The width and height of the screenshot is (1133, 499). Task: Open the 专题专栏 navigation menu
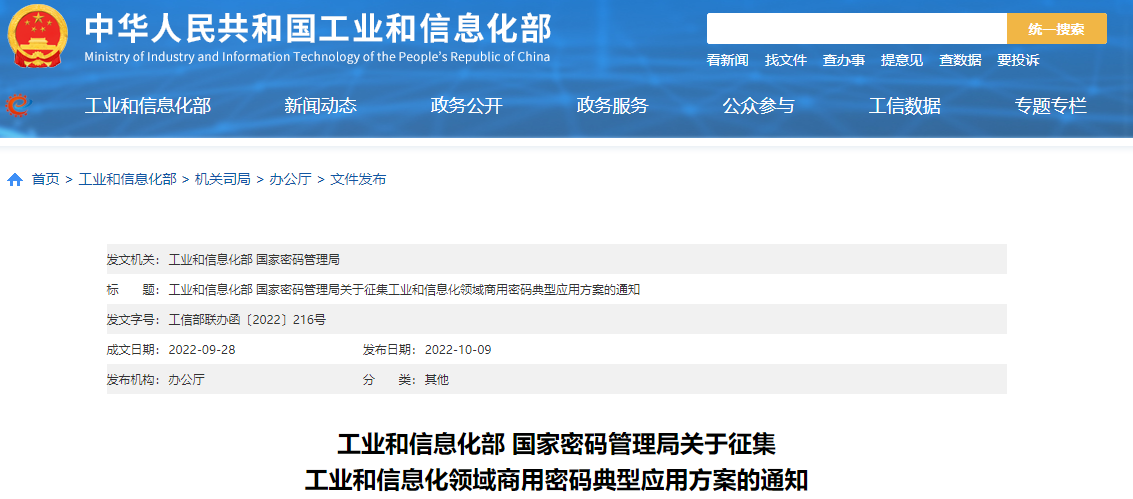(x=1051, y=106)
